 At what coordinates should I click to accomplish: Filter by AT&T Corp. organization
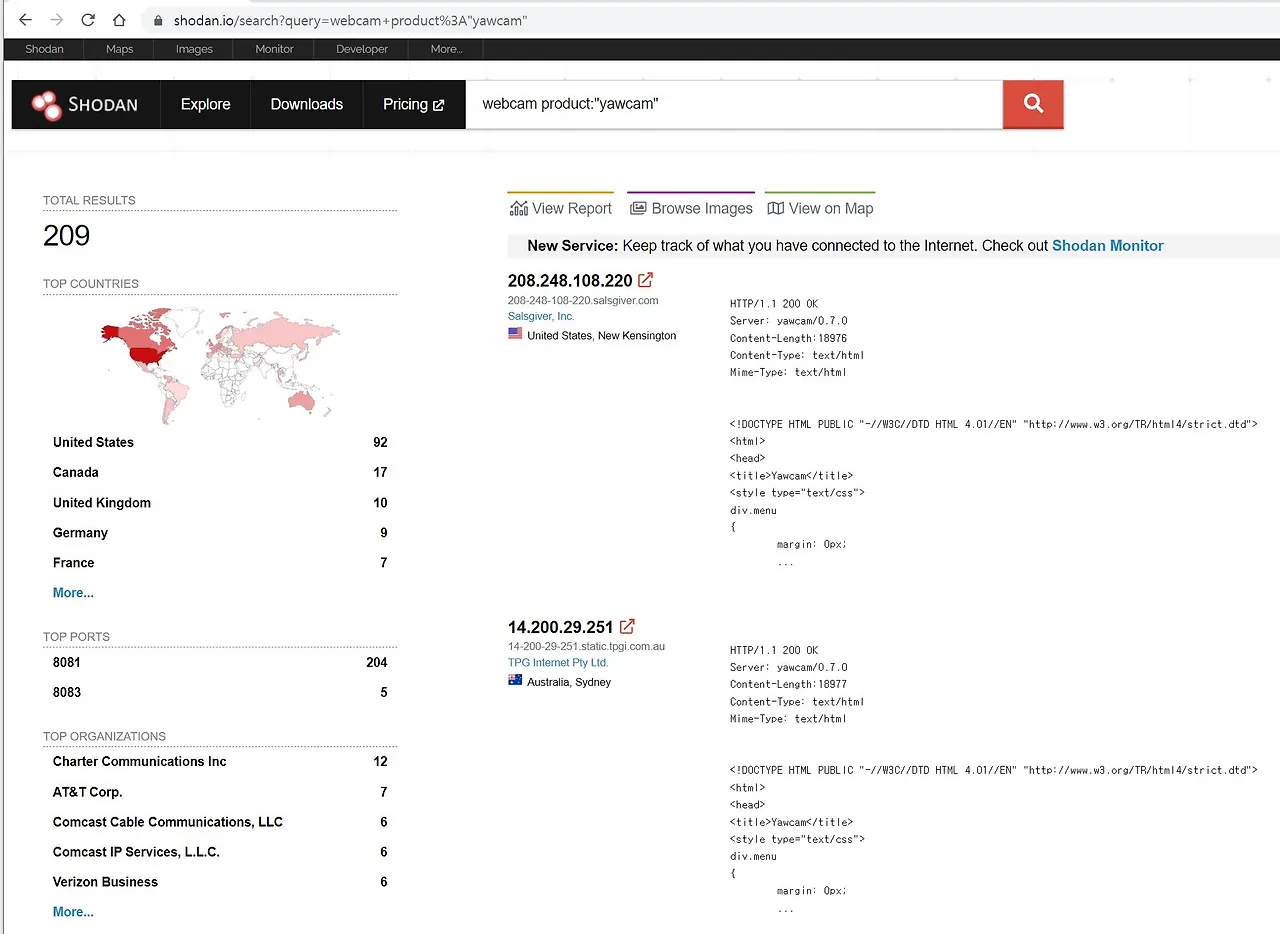[88, 792]
